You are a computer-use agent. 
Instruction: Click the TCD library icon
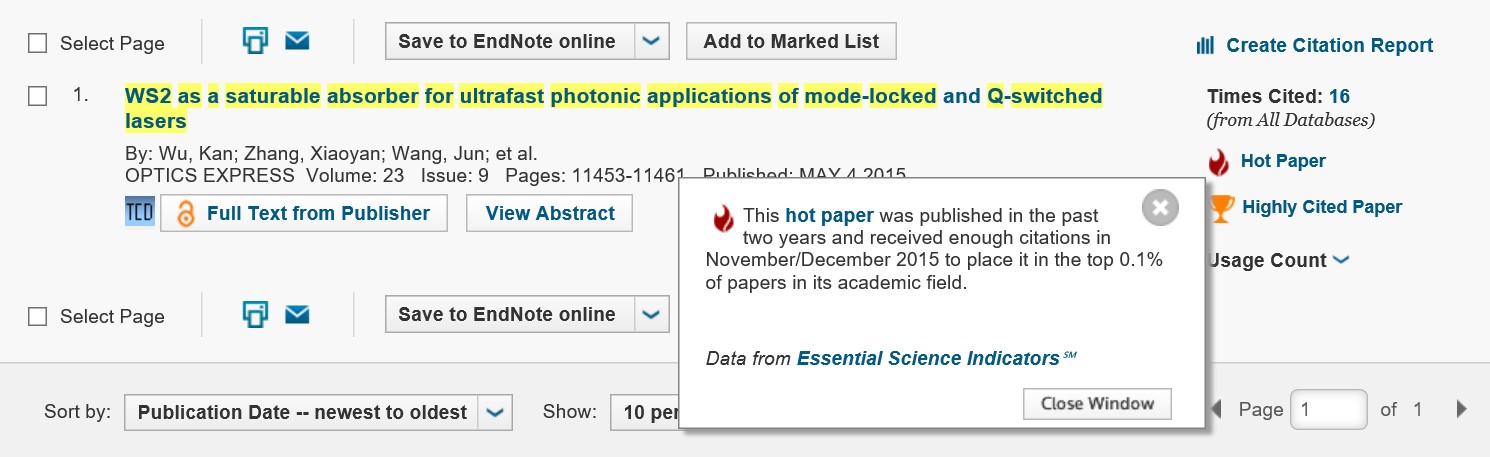(140, 213)
